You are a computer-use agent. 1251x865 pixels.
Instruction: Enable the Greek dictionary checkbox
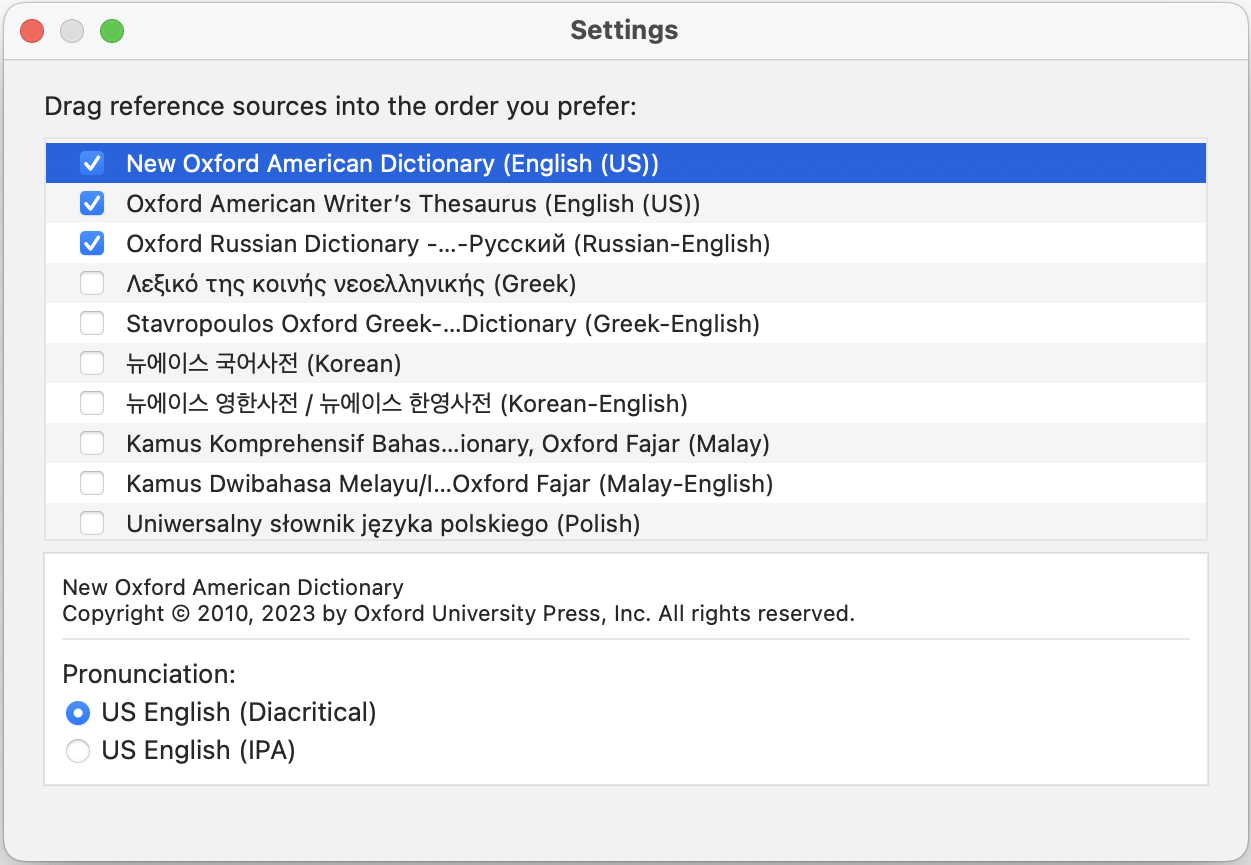tap(92, 283)
